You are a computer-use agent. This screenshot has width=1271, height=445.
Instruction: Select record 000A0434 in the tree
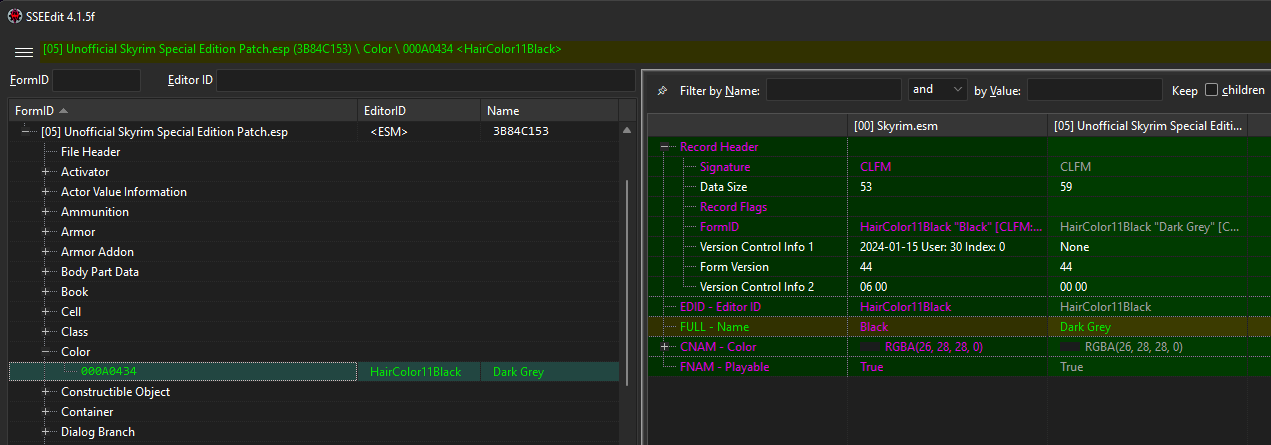coord(109,372)
